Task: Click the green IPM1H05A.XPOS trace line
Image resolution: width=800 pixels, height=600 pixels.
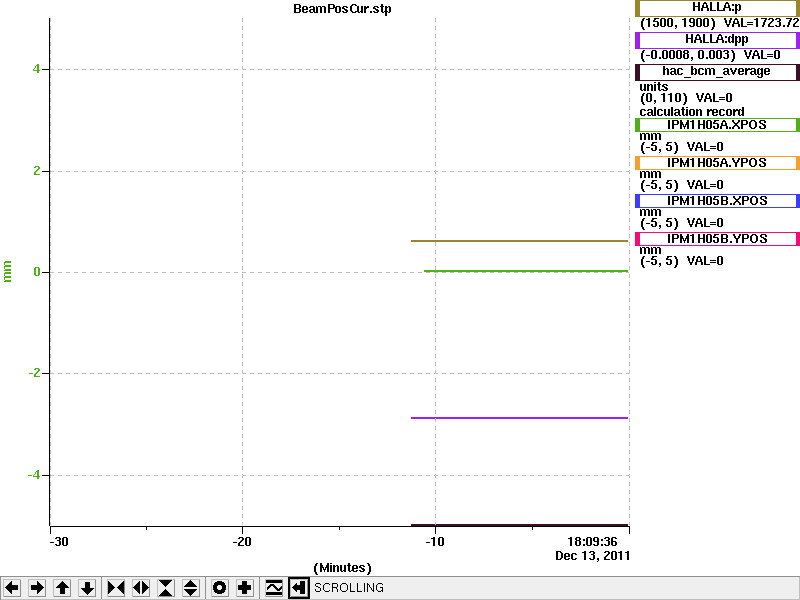Action: coord(526,271)
